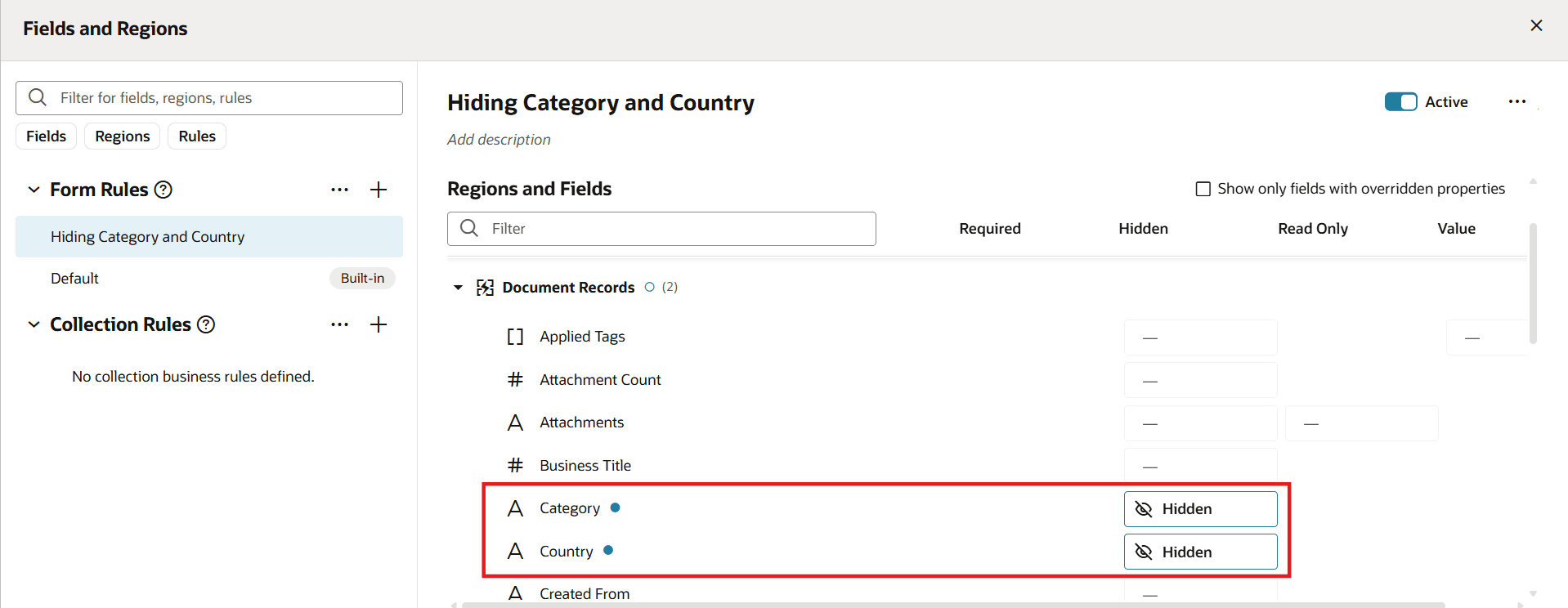The image size is (1568, 608).
Task: Toggle Hidden setting for Country field
Action: [x=1200, y=552]
